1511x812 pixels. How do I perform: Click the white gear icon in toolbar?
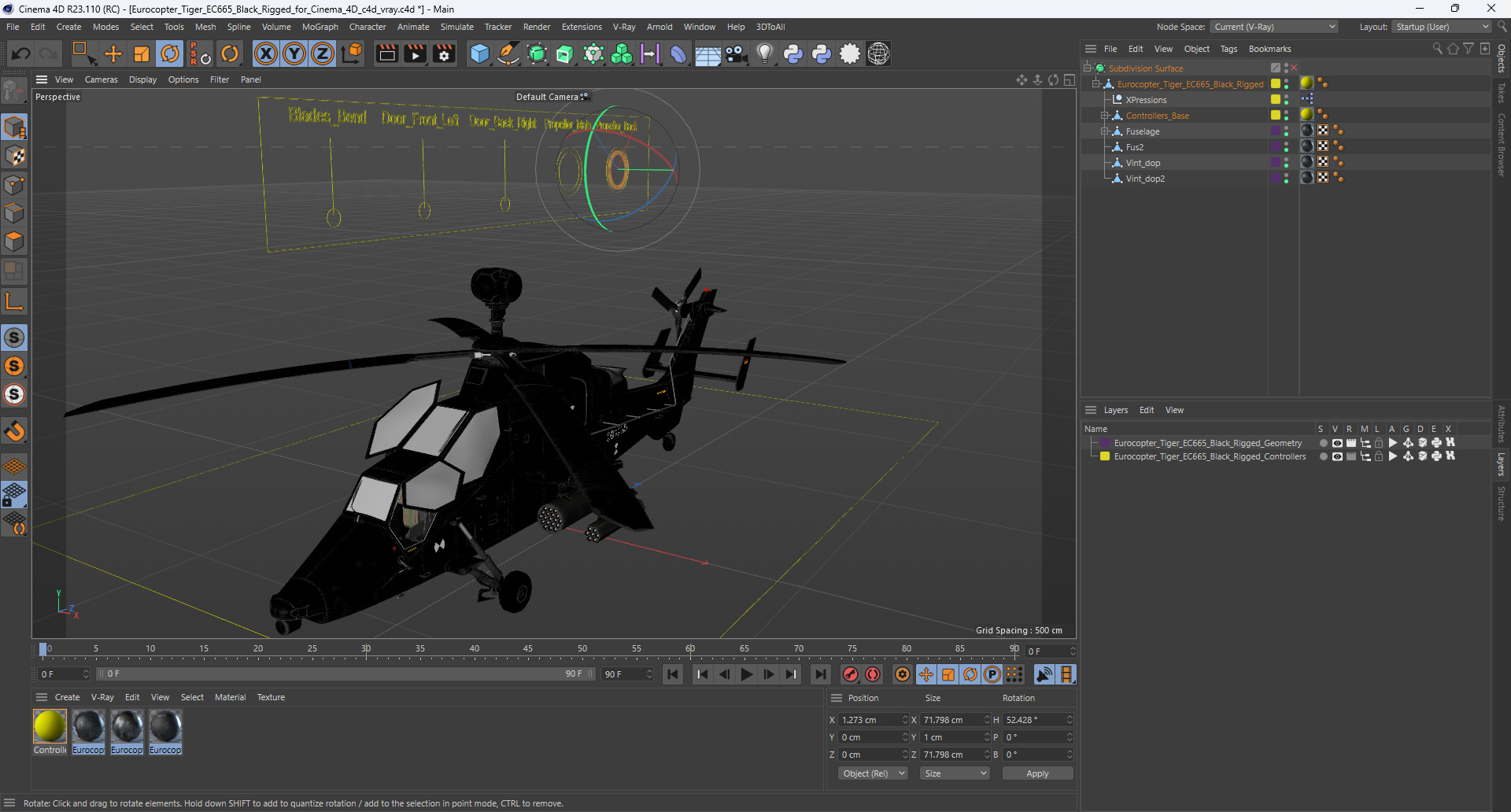click(x=850, y=54)
